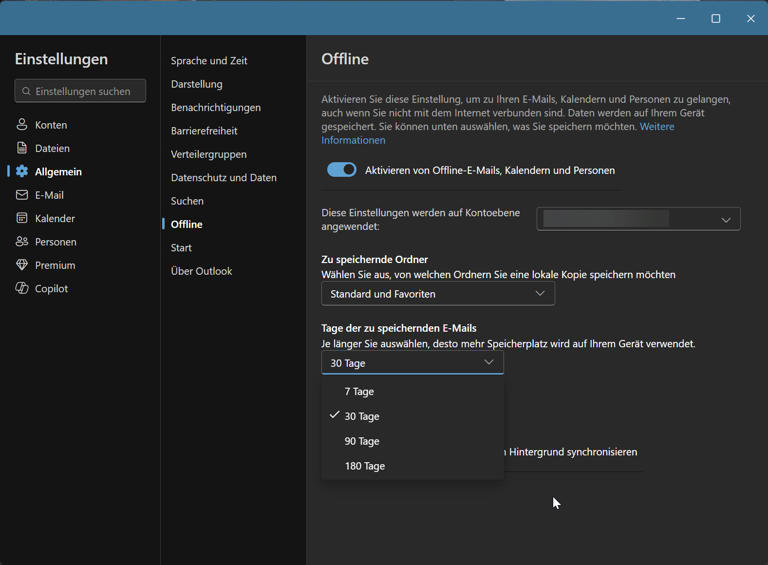768x565 pixels.
Task: Open Über Outlook page
Action: pos(201,271)
